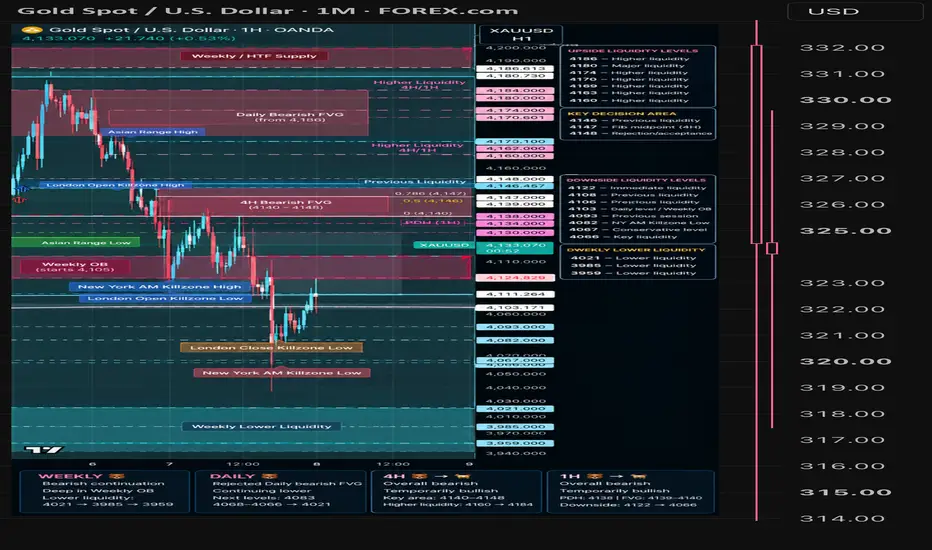
Task: Click the 3,959.000 blue price label
Action: coord(515,443)
